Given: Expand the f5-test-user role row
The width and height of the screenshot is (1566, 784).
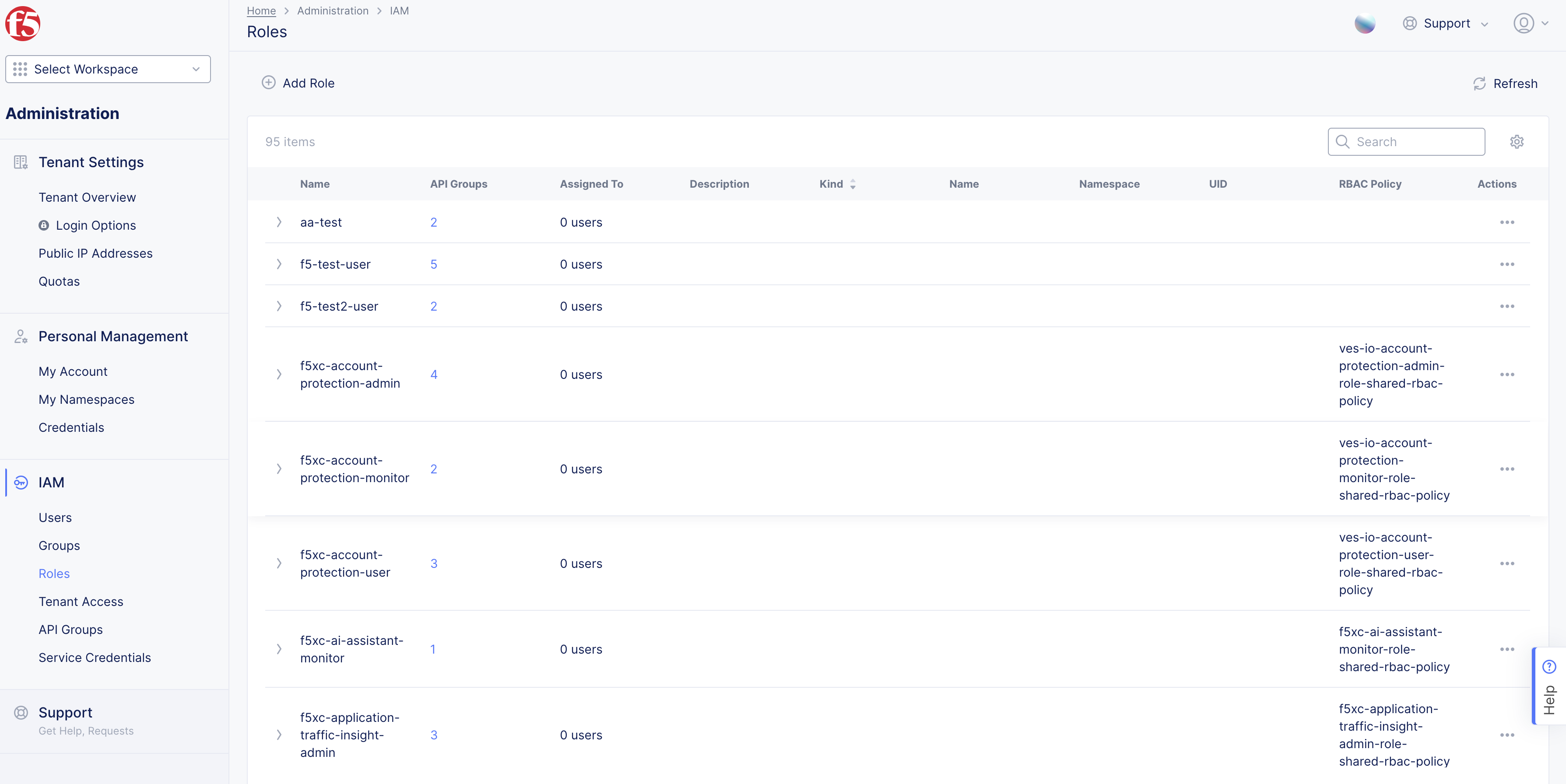Looking at the screenshot, I should click(279, 264).
